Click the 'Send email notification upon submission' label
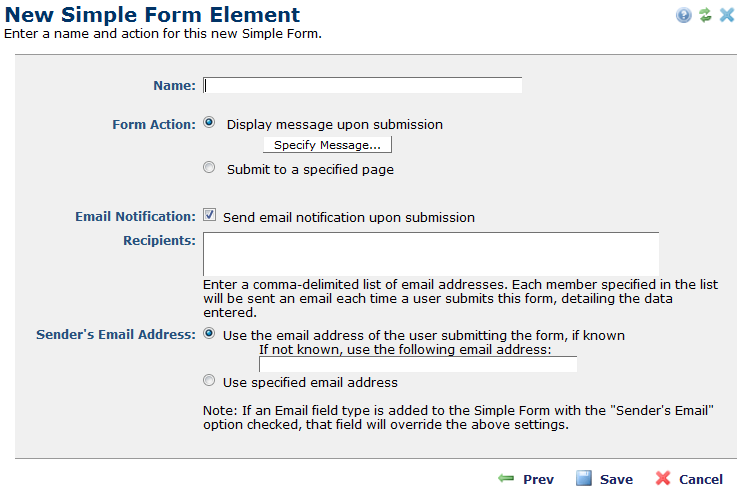The width and height of the screenshot is (747, 494). tap(348, 217)
